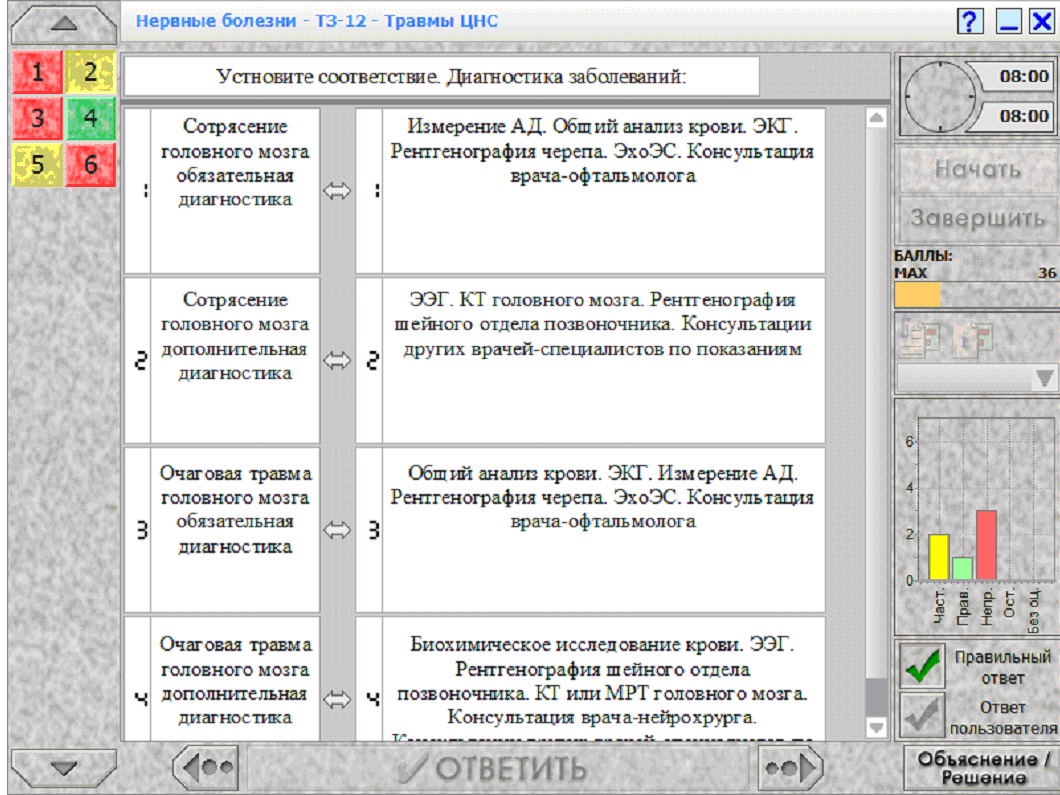Screen dimensions: 1060x795
Task: Select question 6 red tile
Action: [91, 164]
